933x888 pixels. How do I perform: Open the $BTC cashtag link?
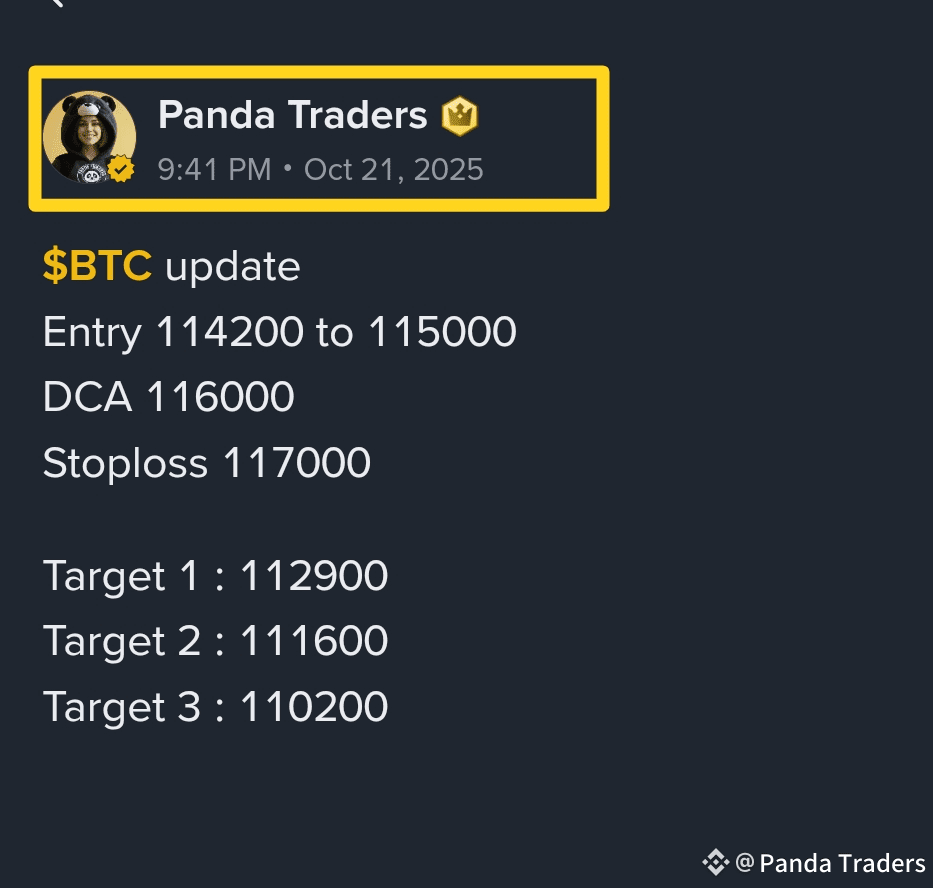tap(97, 265)
